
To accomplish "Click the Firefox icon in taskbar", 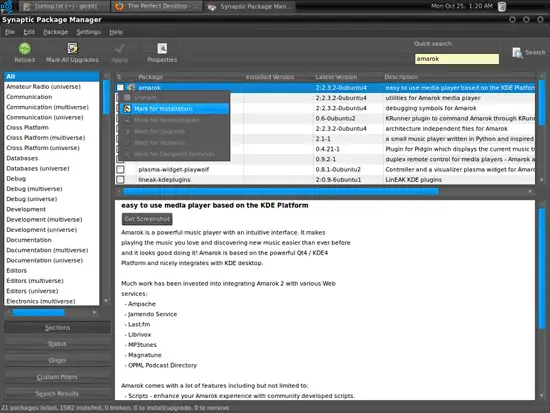I will pos(119,6).
